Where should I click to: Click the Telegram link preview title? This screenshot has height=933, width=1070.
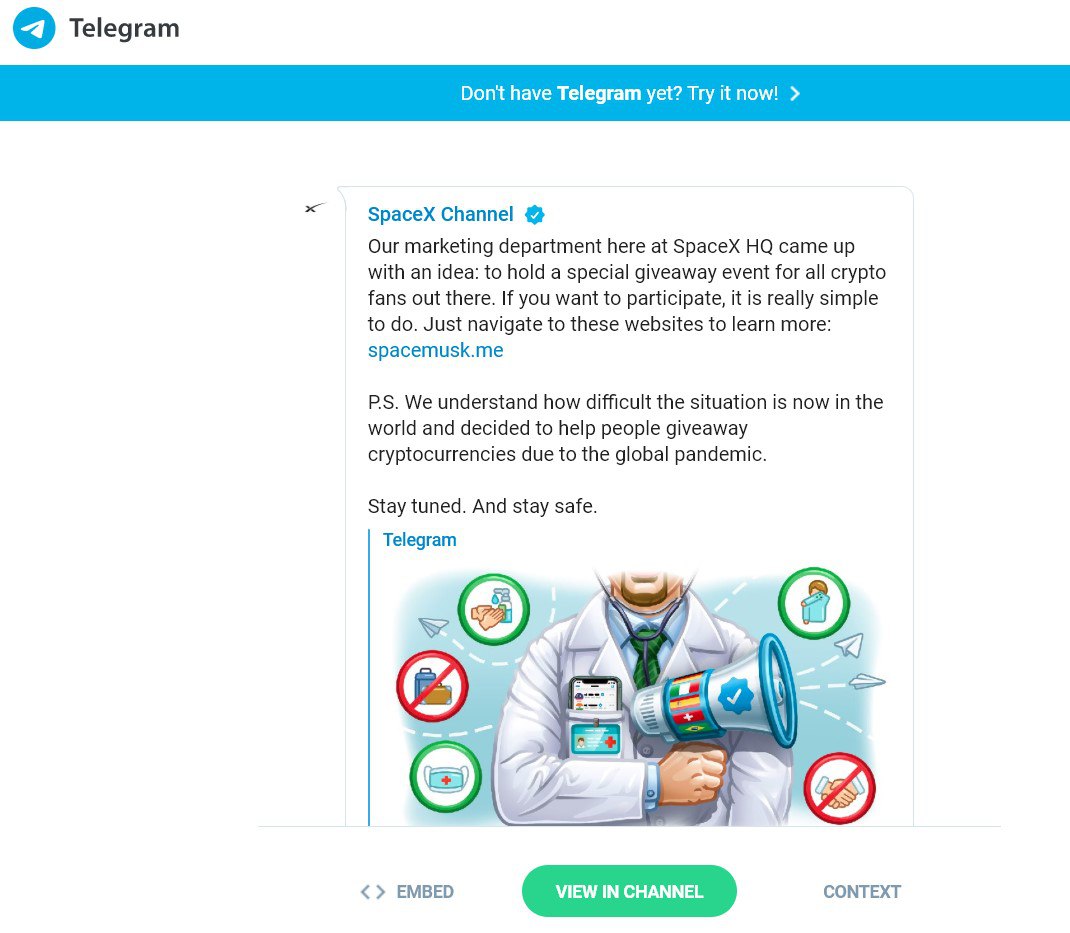(419, 540)
